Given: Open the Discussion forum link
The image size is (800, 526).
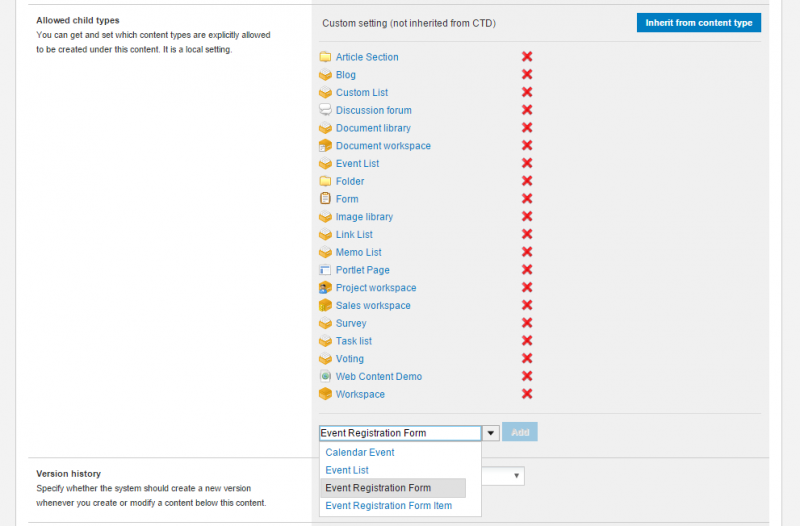Looking at the screenshot, I should pos(373,110).
